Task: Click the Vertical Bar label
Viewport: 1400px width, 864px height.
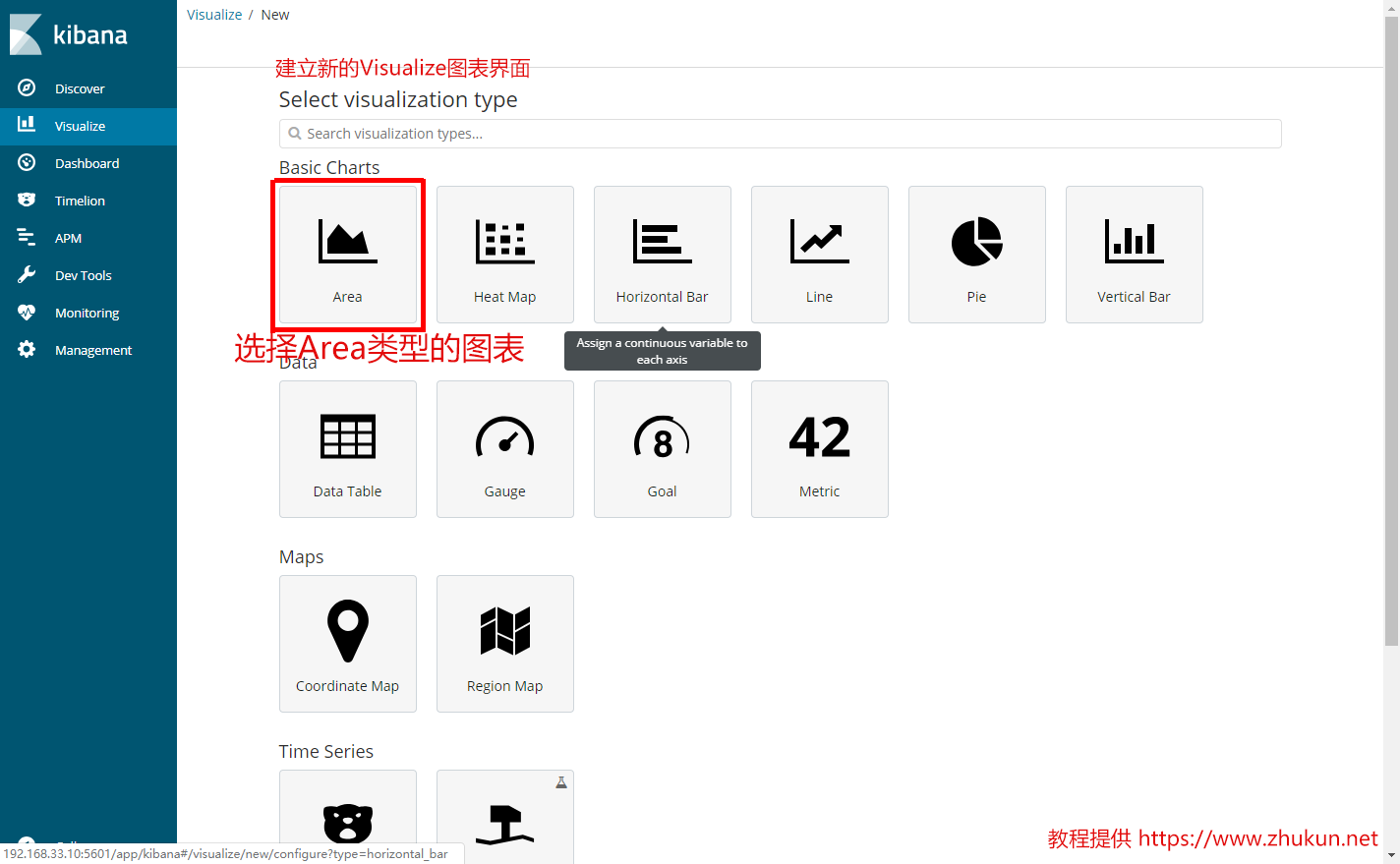Action: (1135, 297)
